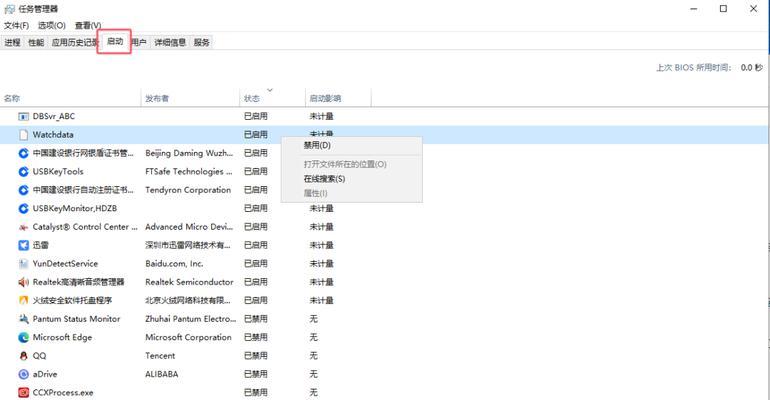Viewport: 770px width, 400px height.
Task: Click the DBSvr_ABC program icon
Action: coord(23,116)
